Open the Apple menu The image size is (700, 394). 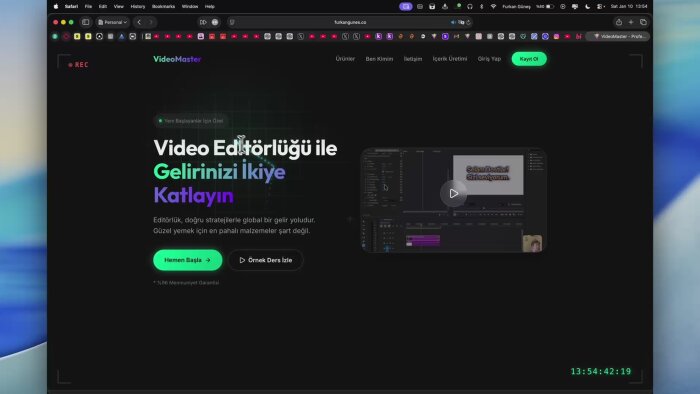(56, 6)
